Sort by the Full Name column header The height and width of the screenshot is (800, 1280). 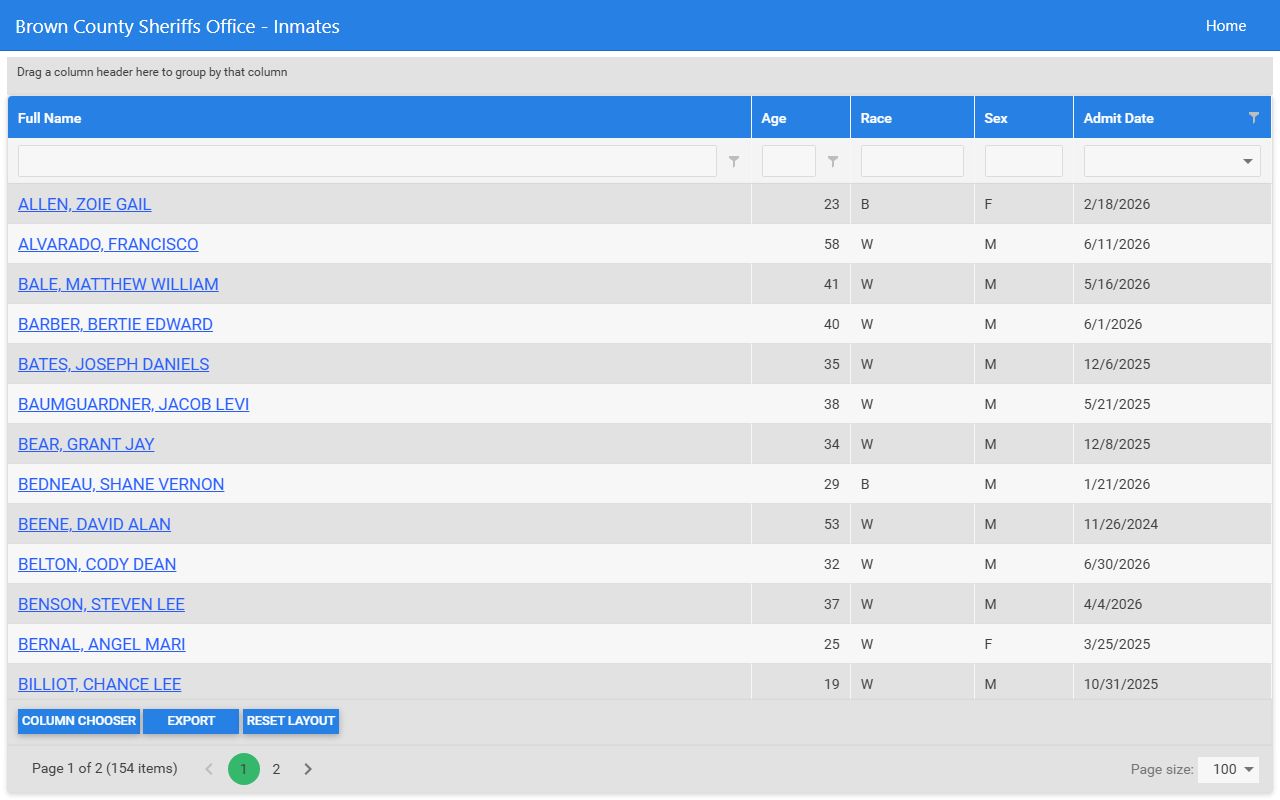point(379,118)
